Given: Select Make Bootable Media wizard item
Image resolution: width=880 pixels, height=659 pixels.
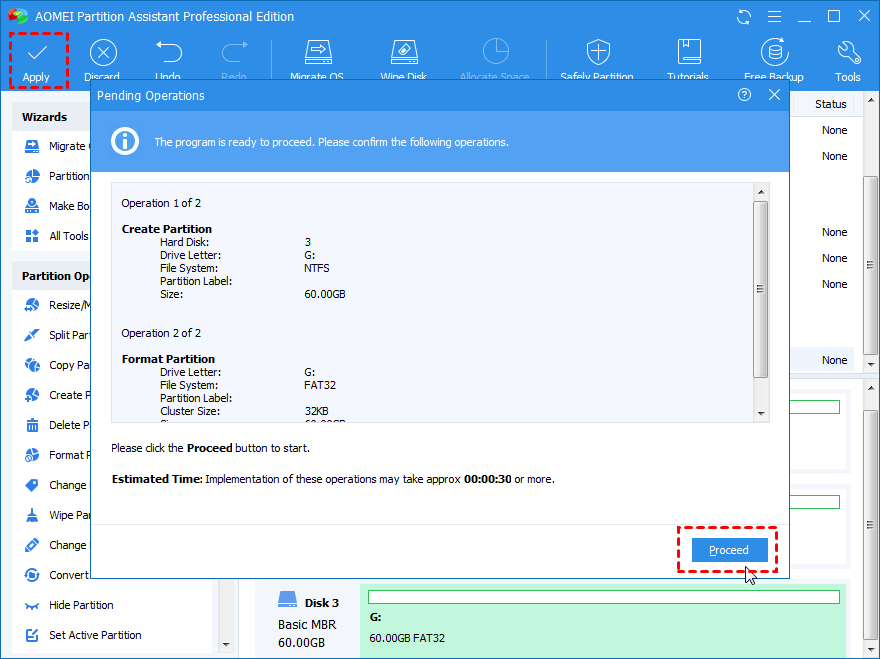Looking at the screenshot, I should click(x=57, y=206).
